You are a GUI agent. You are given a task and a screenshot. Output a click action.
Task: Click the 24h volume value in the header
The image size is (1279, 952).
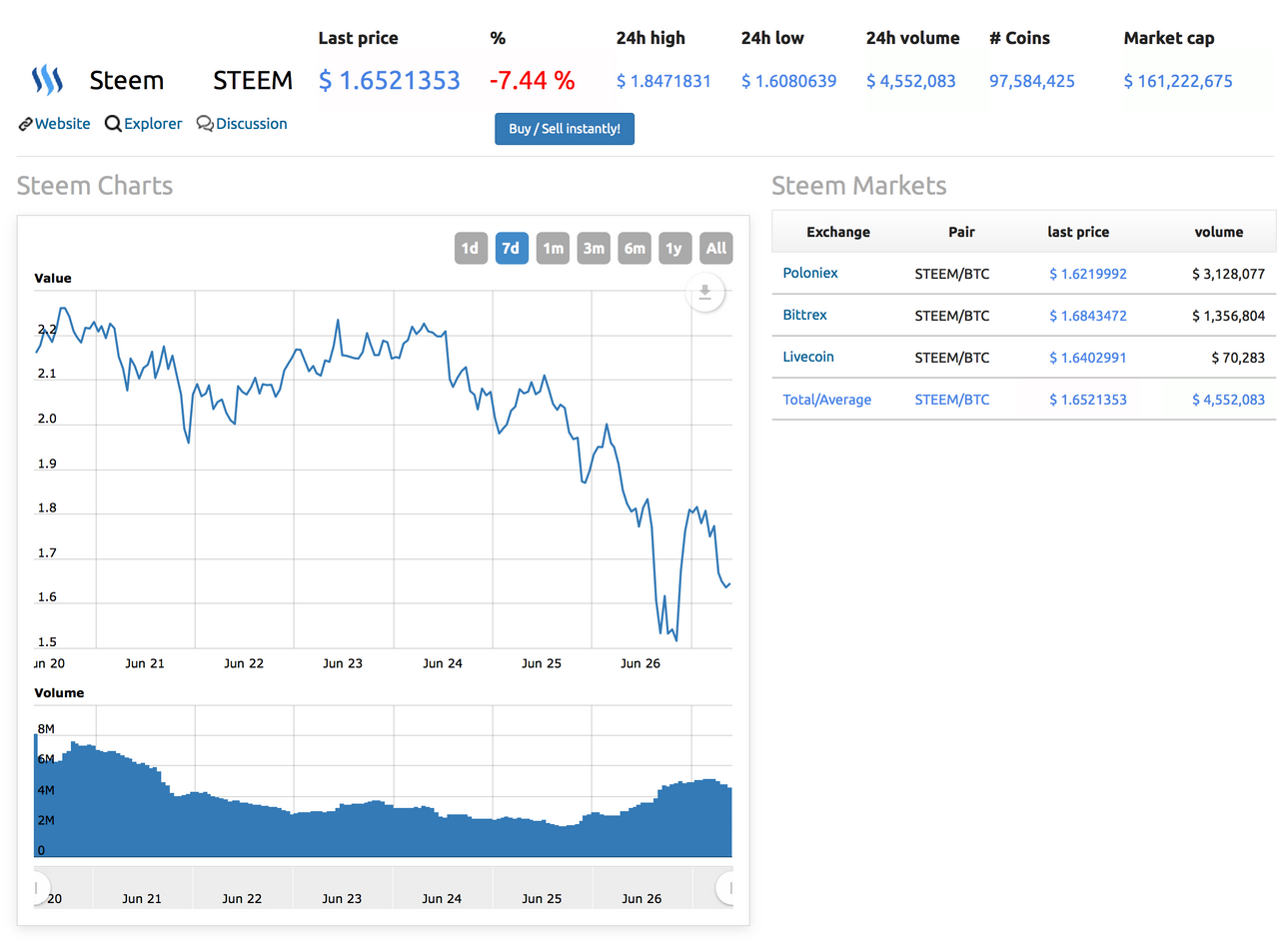pyautogui.click(x=911, y=81)
